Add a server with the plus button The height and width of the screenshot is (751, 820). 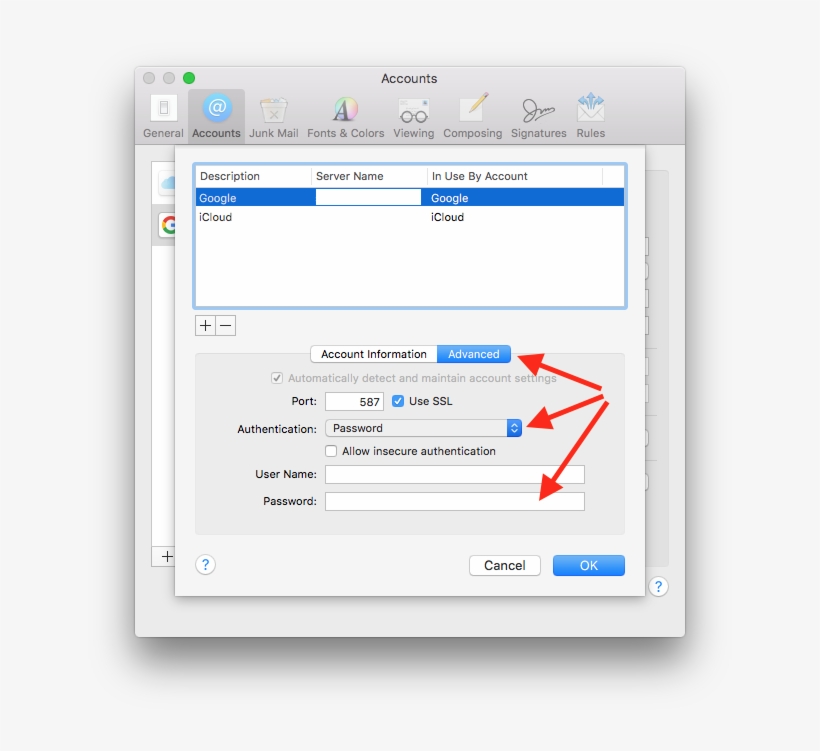pyautogui.click(x=205, y=325)
